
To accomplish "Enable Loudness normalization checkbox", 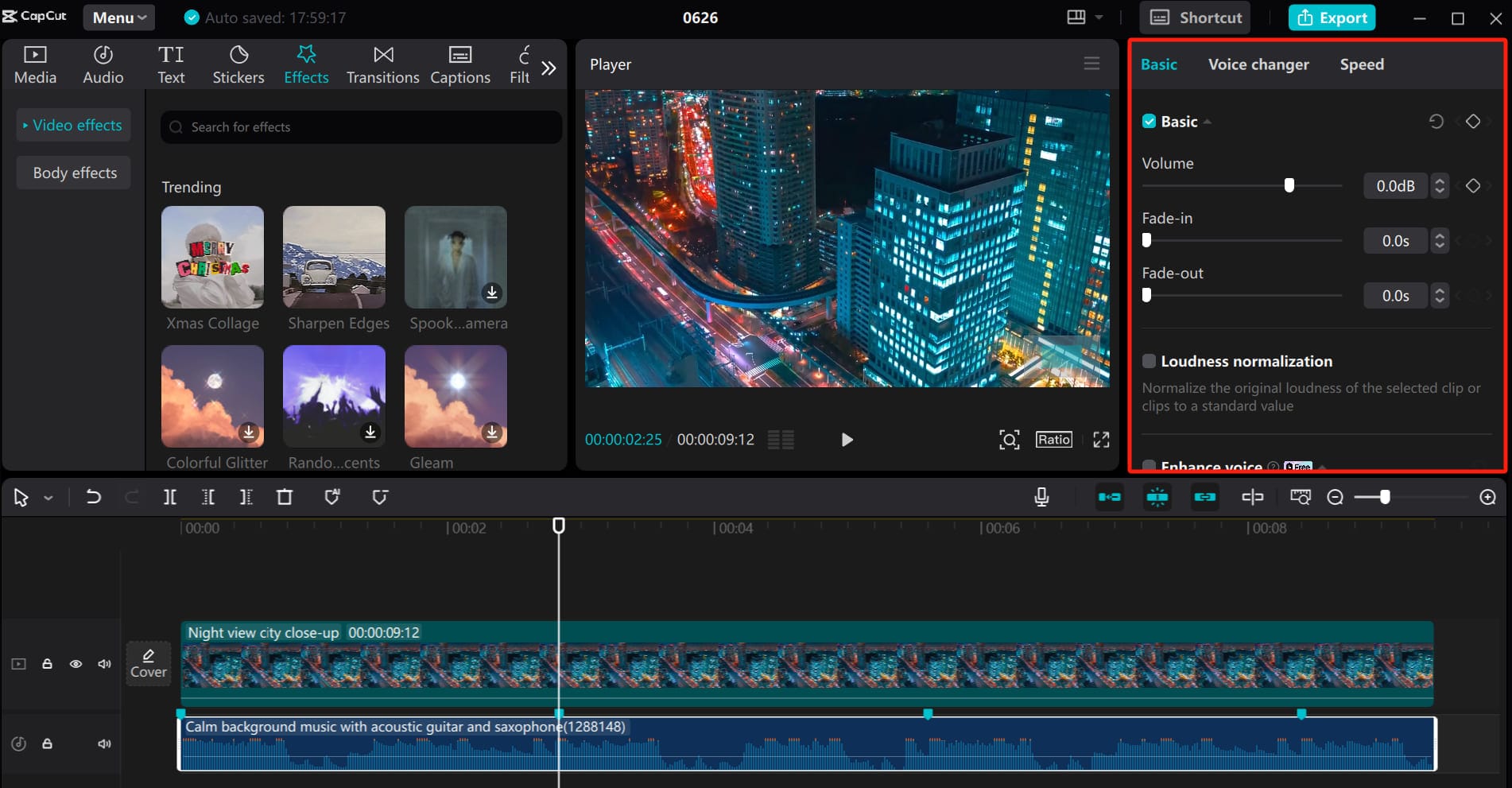I will point(1149,361).
